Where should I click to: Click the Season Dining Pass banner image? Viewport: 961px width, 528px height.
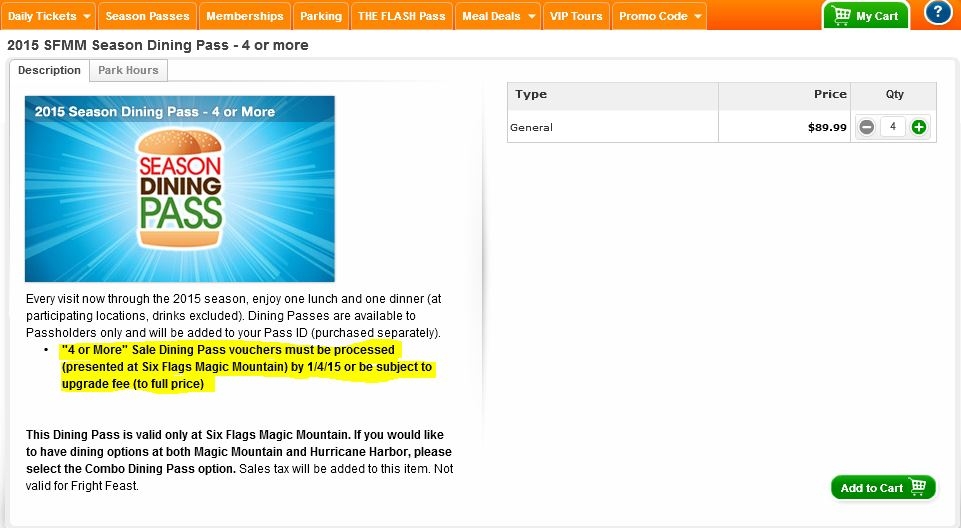tap(180, 189)
